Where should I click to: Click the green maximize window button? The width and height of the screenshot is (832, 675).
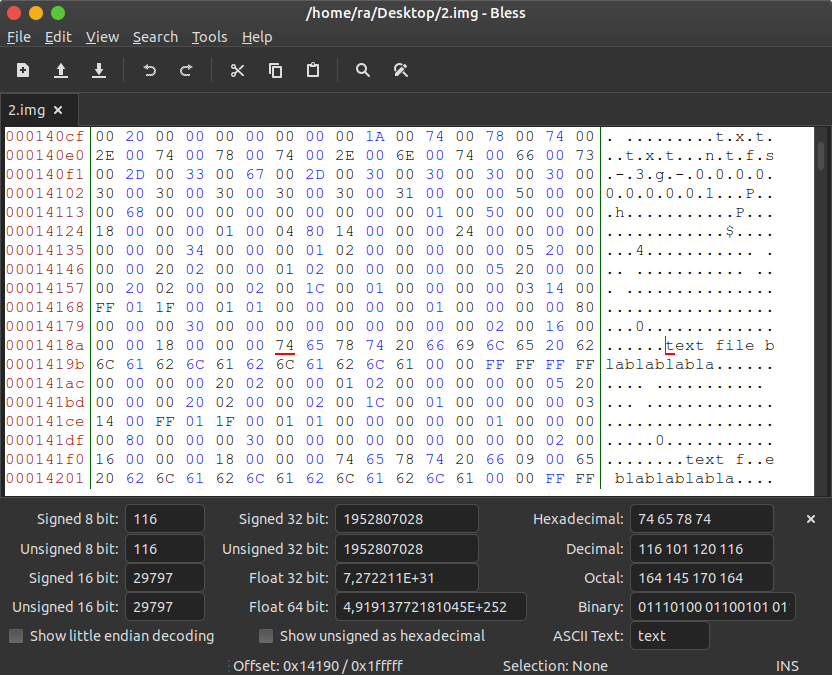[58, 13]
